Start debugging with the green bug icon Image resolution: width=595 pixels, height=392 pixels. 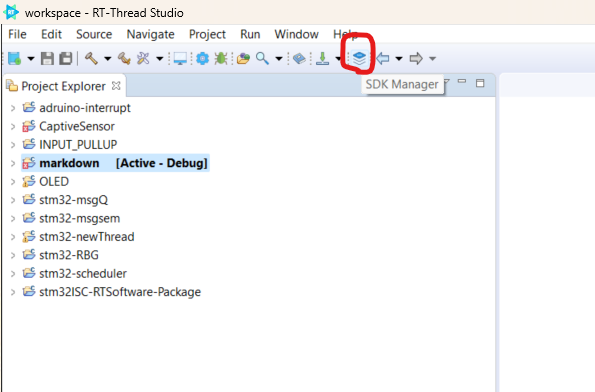point(221,58)
